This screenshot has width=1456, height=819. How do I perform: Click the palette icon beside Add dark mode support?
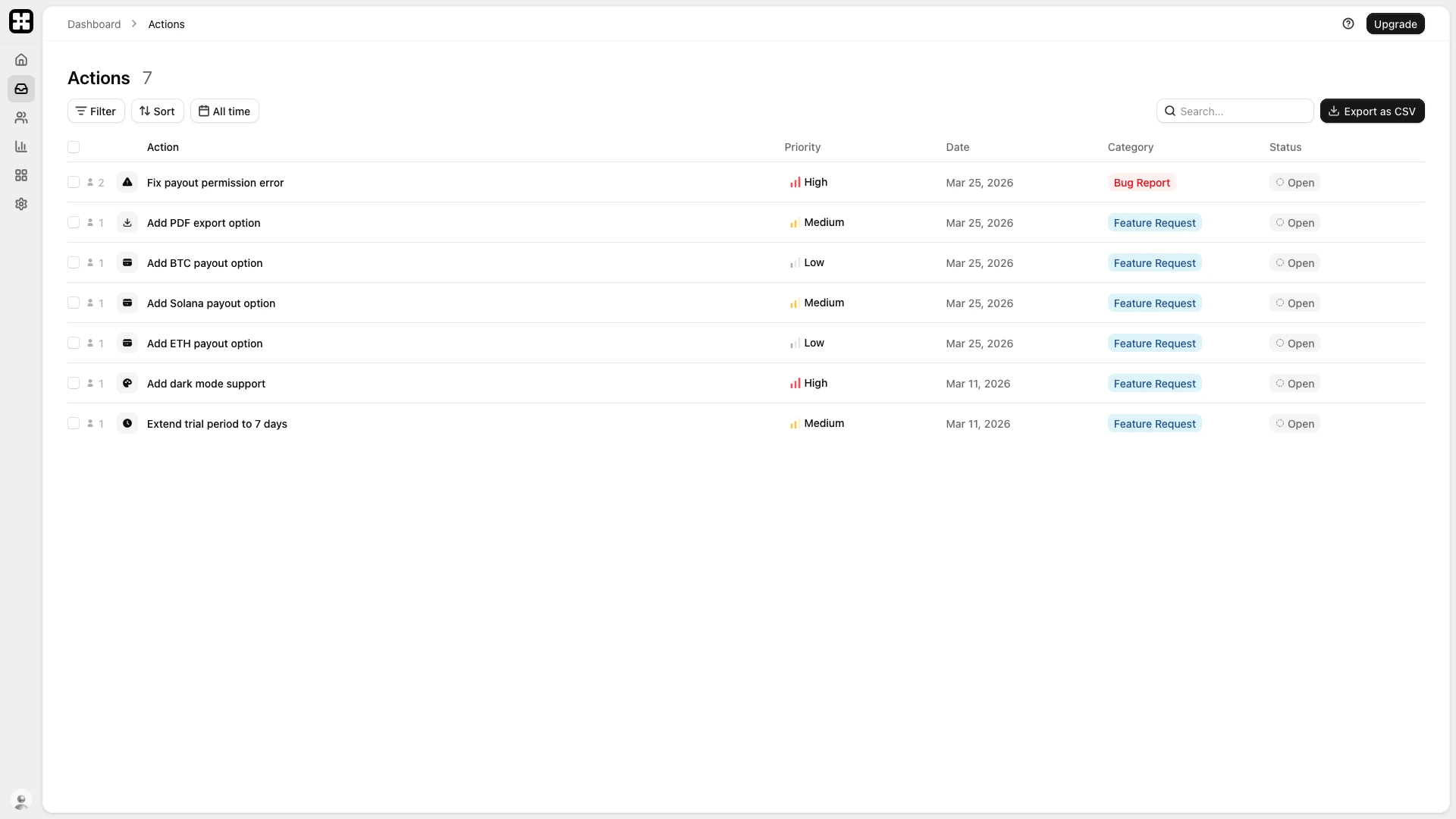click(127, 383)
